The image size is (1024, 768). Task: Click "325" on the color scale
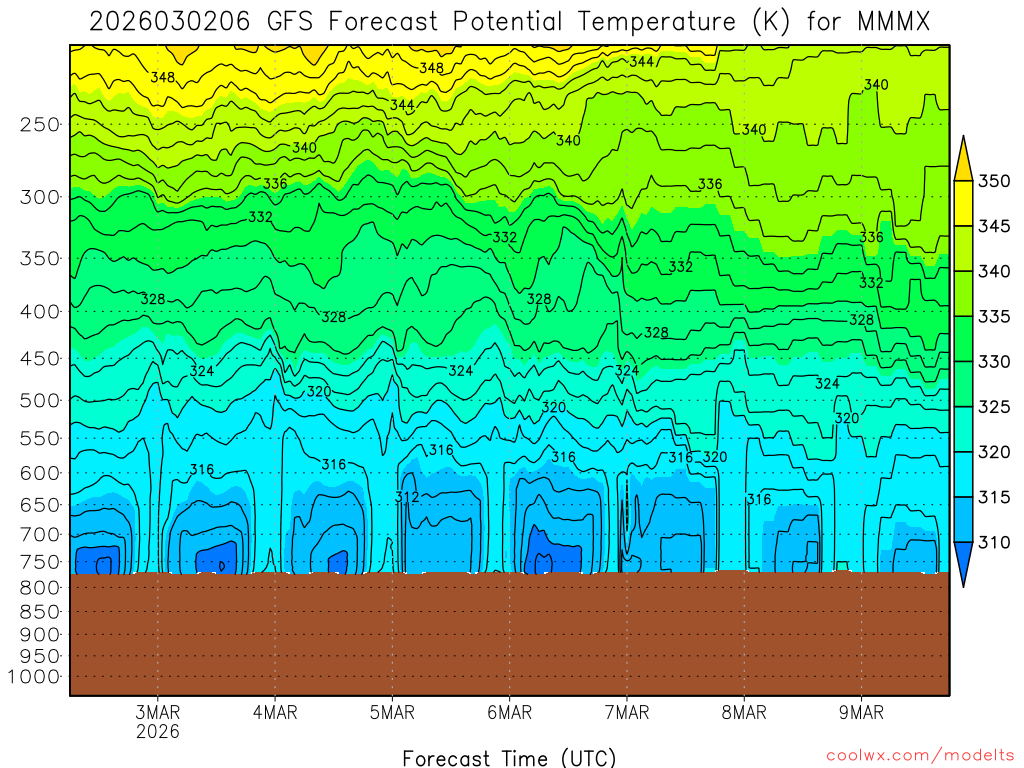[994, 407]
